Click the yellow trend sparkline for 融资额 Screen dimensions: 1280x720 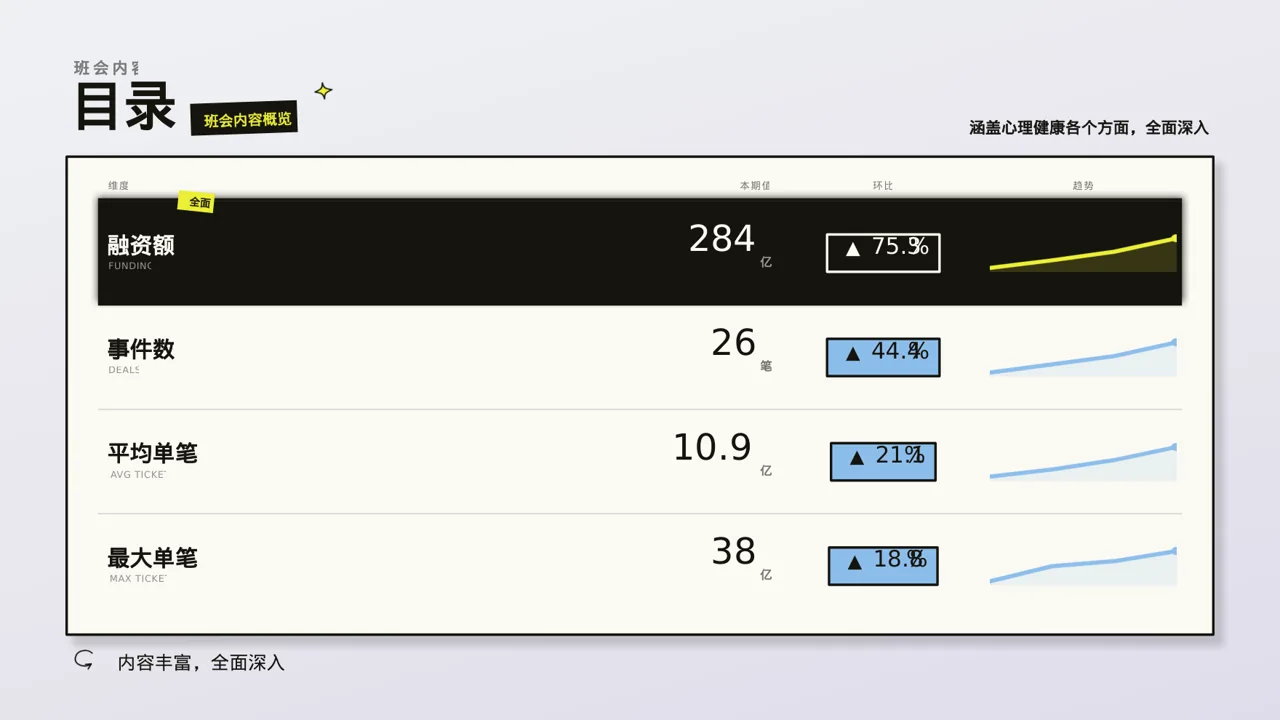click(x=1083, y=253)
